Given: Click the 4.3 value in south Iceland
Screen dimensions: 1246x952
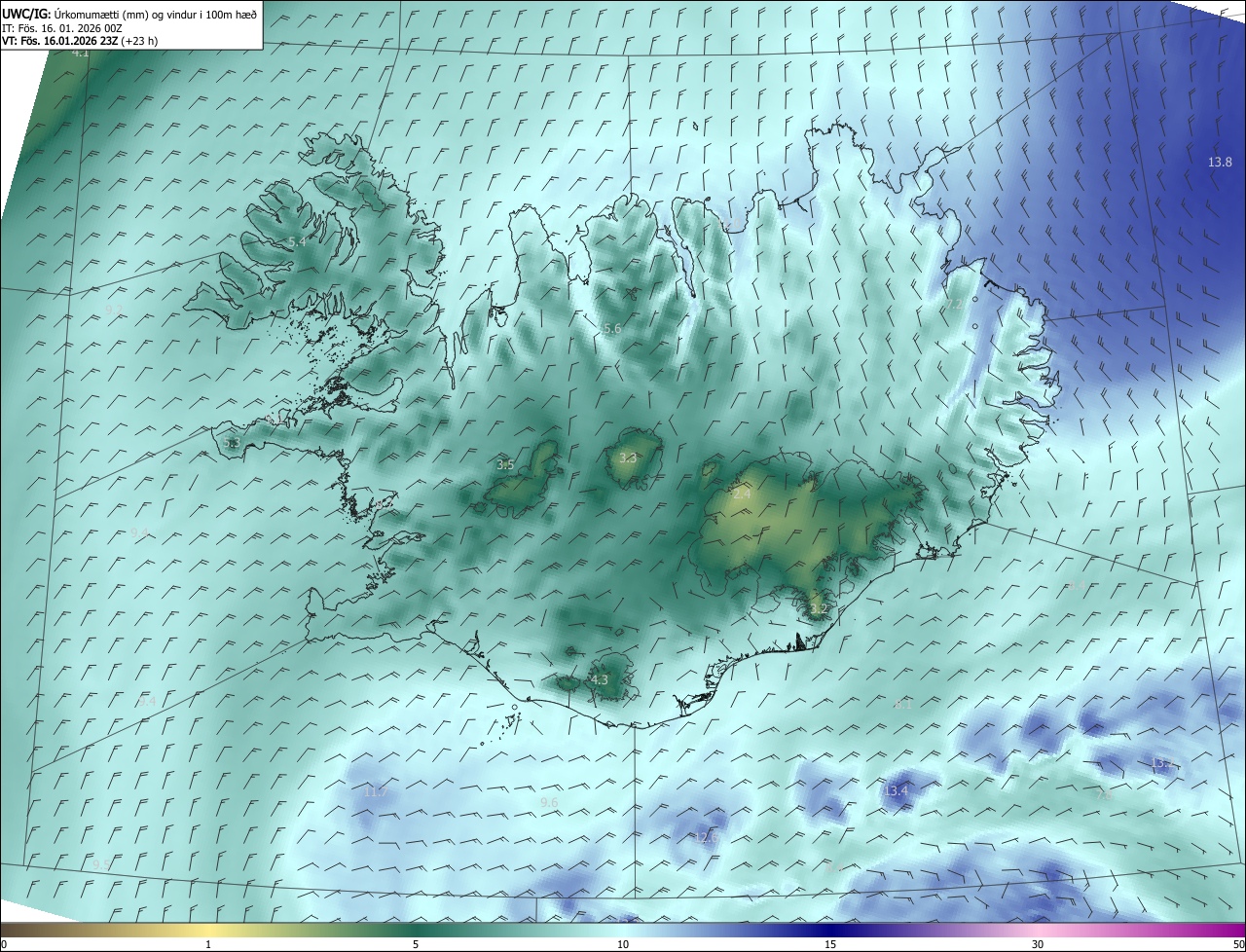Looking at the screenshot, I should pyautogui.click(x=600, y=679).
